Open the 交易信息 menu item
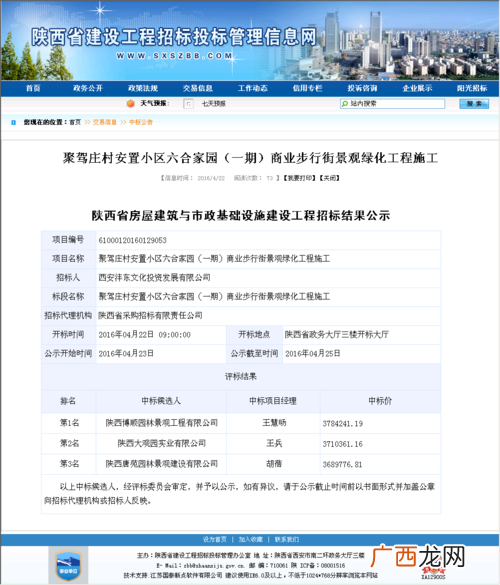Image resolution: width=500 pixels, height=585 pixels. 198,88
